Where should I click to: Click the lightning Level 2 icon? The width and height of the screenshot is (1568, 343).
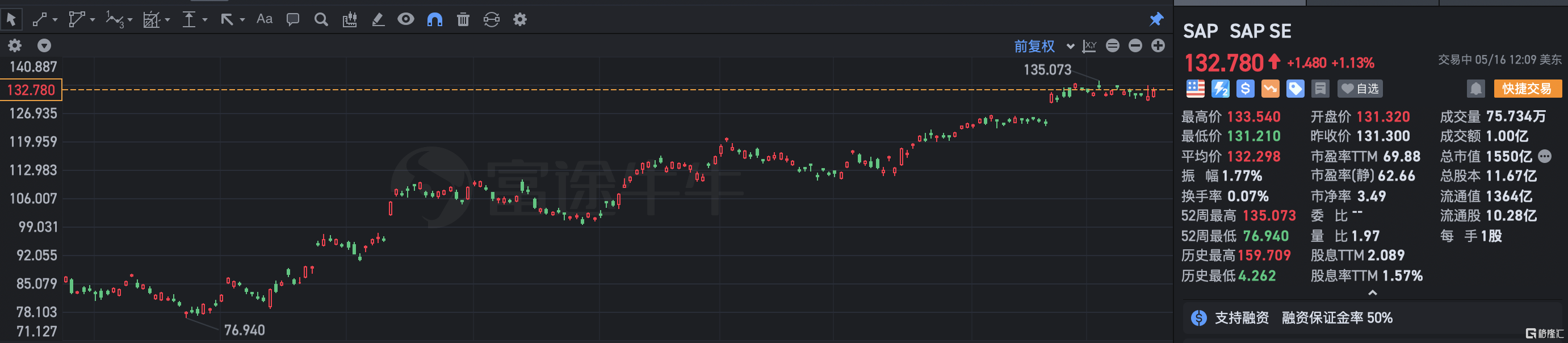pos(1220,89)
